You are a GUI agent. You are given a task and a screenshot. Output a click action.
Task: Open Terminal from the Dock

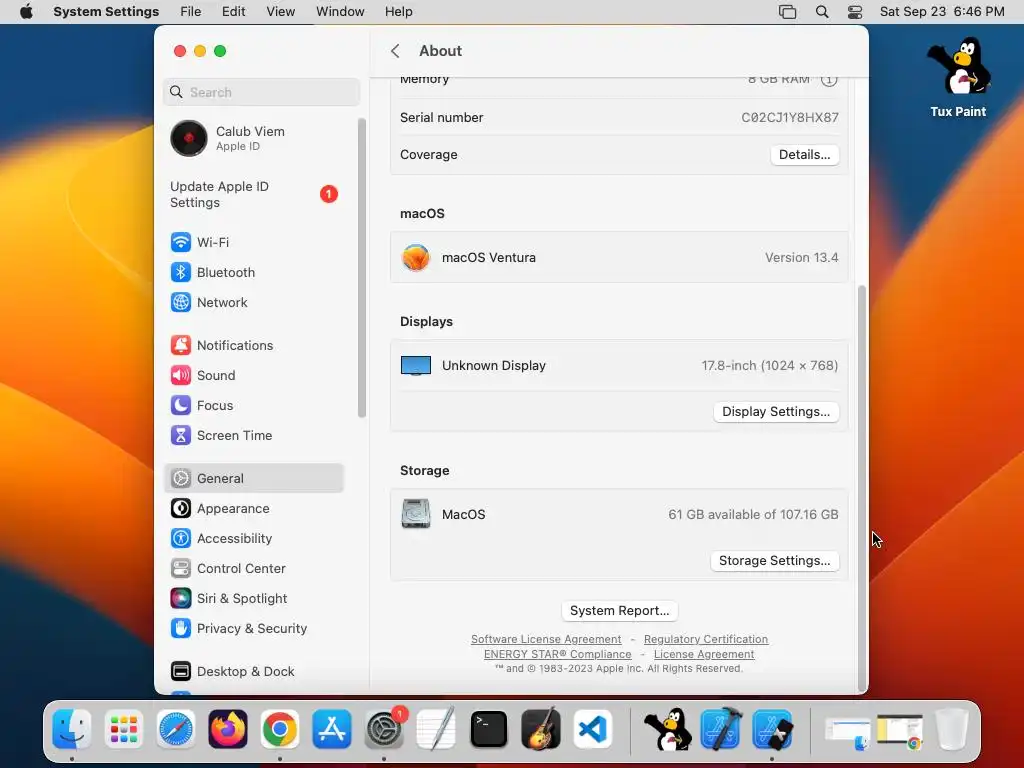[x=488, y=729]
